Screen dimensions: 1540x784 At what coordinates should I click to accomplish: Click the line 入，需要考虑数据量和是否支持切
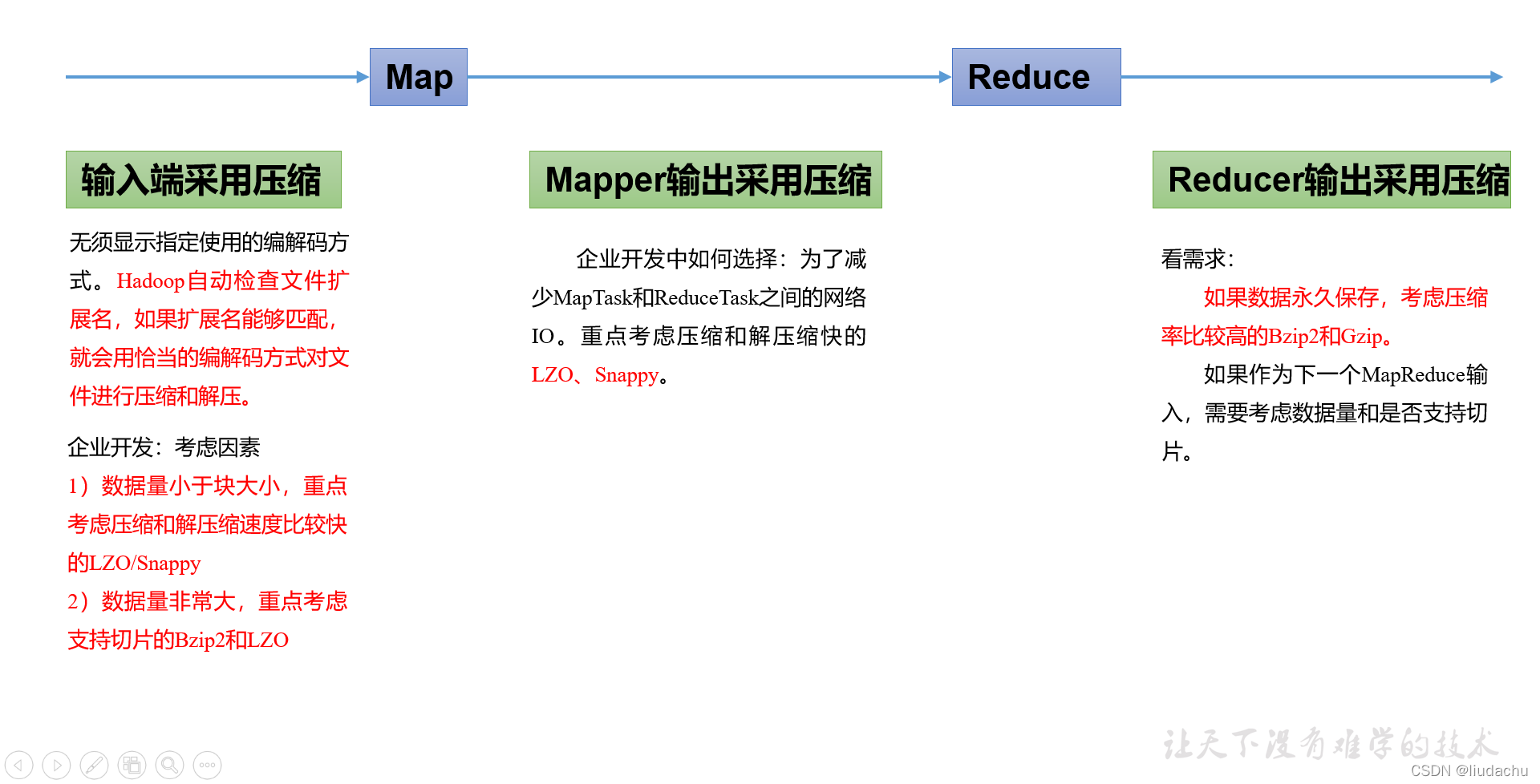1324,413
